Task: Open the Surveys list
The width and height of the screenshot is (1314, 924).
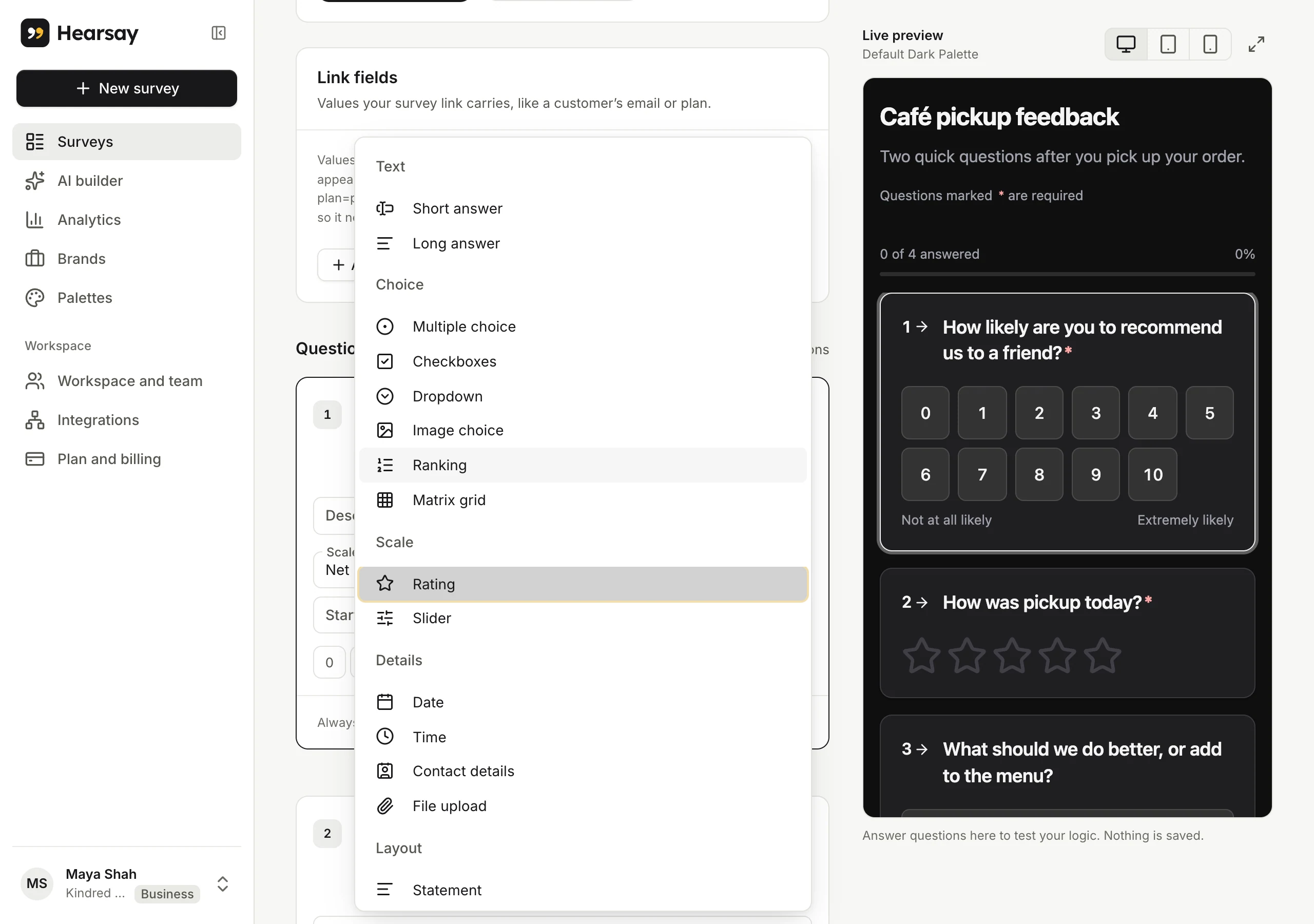Action: click(126, 141)
